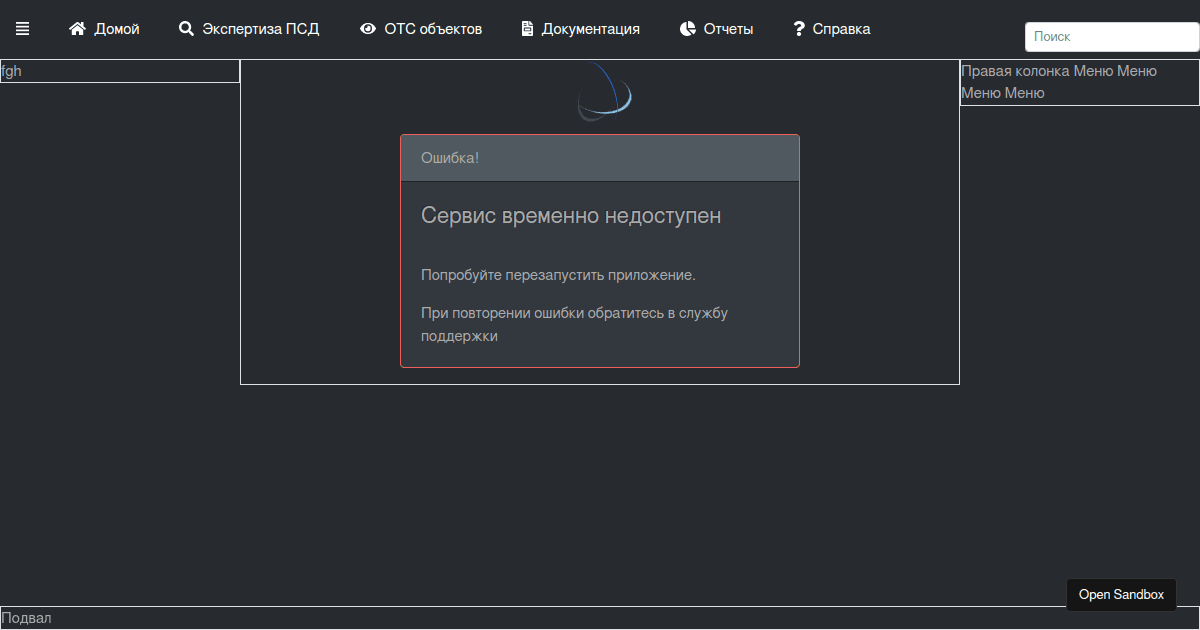
Task: Select Экспертиза ПСД in the navbar
Action: 261,29
